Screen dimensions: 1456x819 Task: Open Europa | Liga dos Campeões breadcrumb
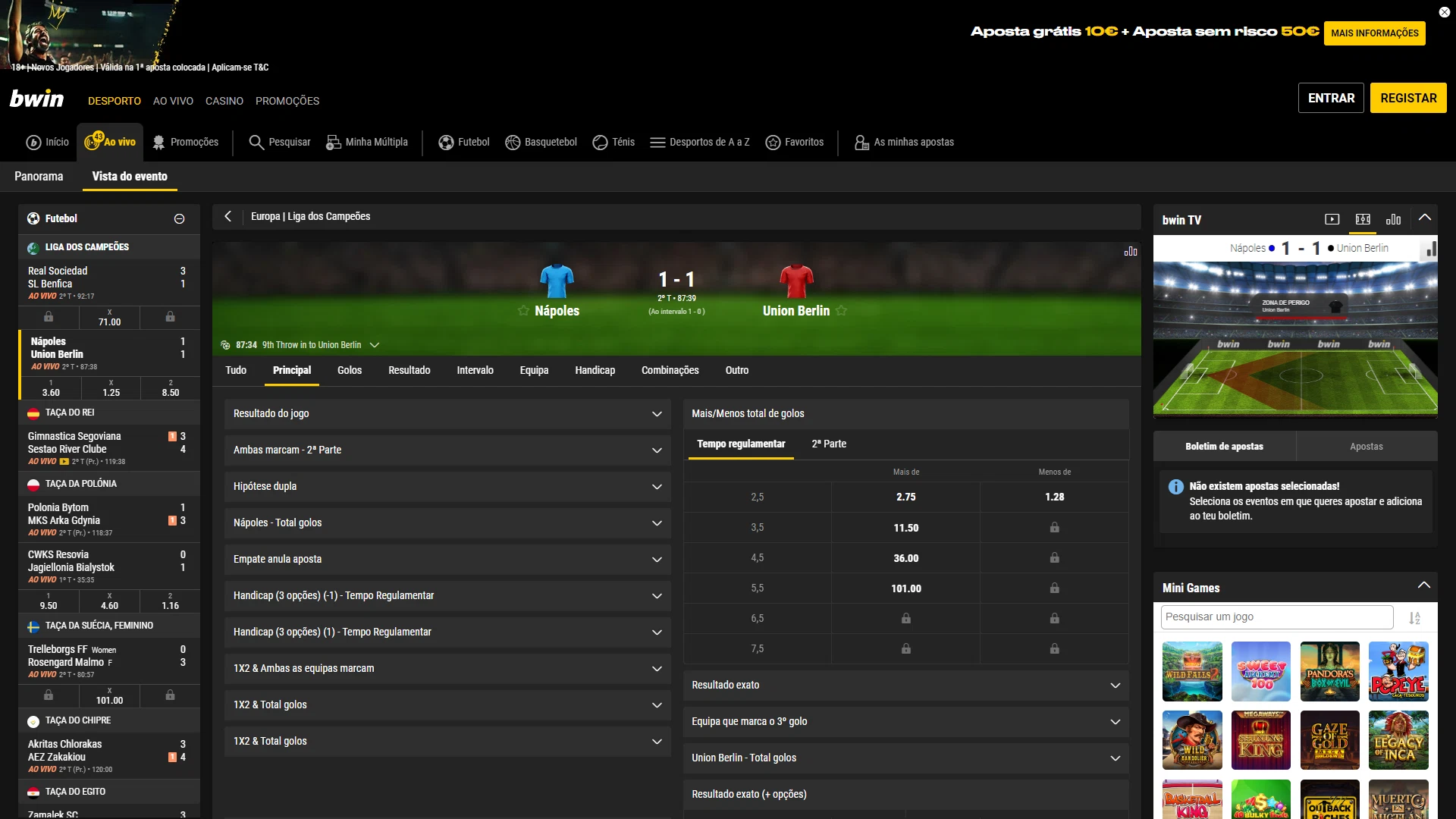[311, 217]
